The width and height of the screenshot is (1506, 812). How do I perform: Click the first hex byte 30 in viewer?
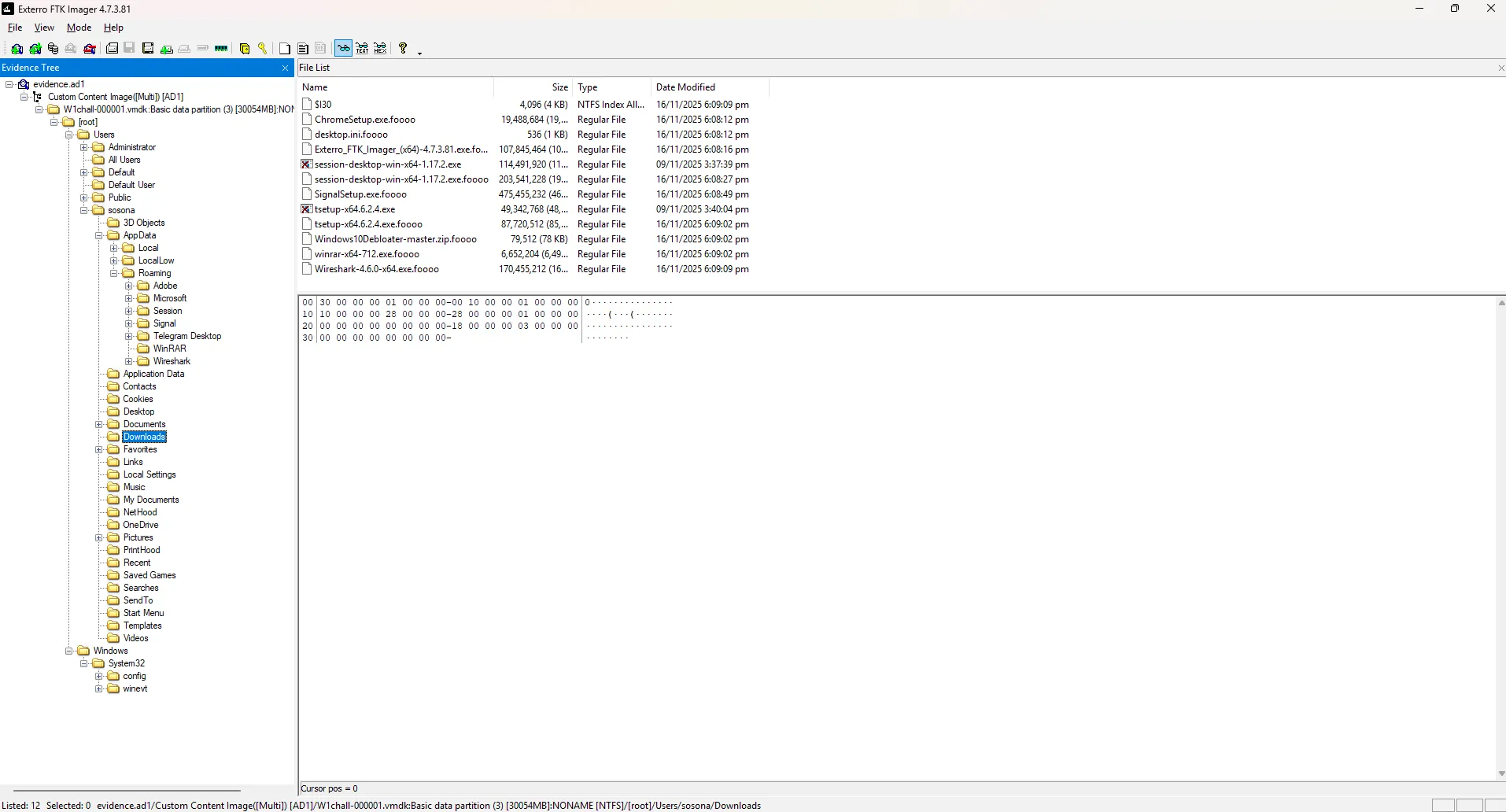(x=325, y=302)
